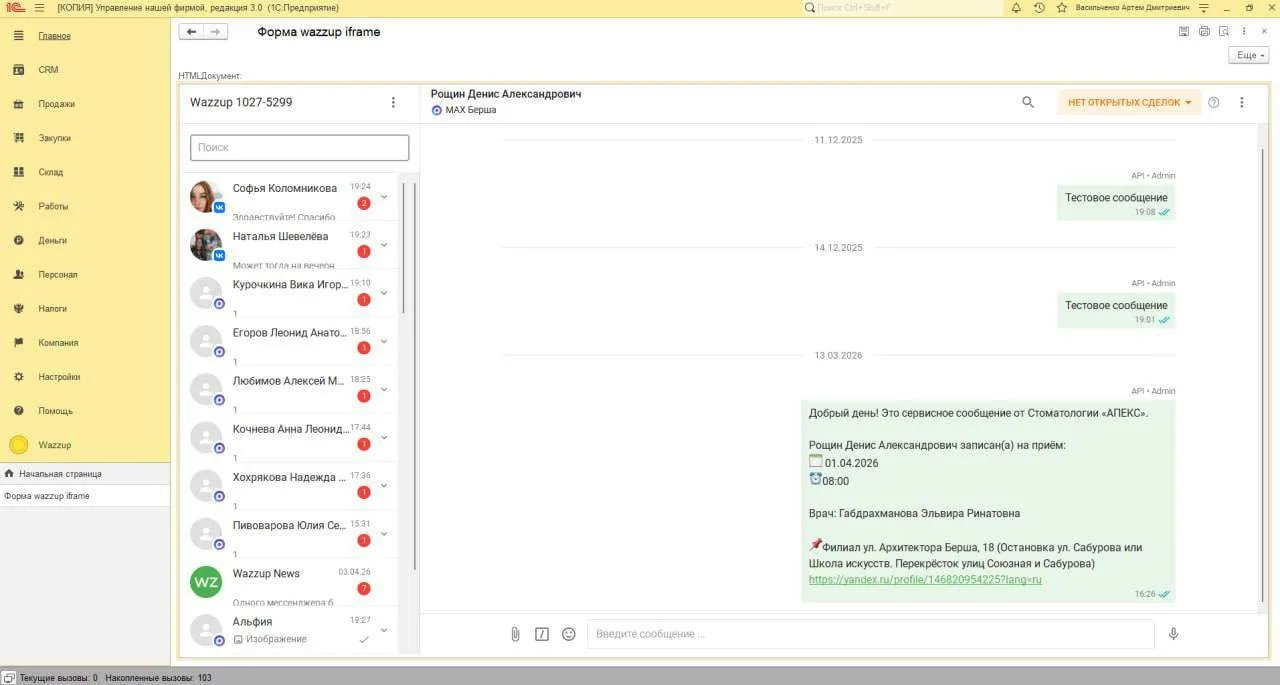Open message templates with the slash icon
Viewport: 1280px width, 685px height.
tap(542, 634)
